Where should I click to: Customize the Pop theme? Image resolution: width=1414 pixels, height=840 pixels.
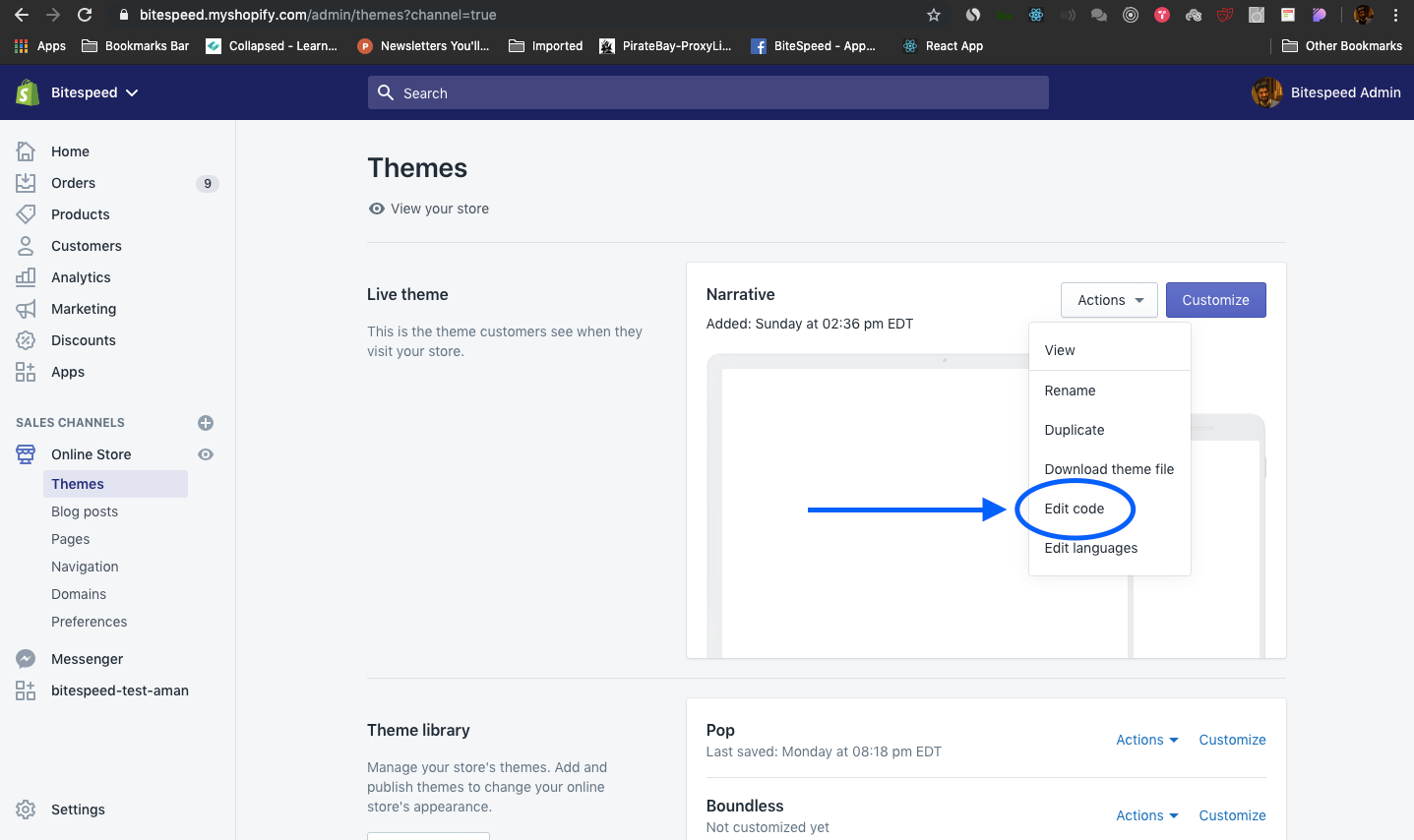pos(1232,740)
